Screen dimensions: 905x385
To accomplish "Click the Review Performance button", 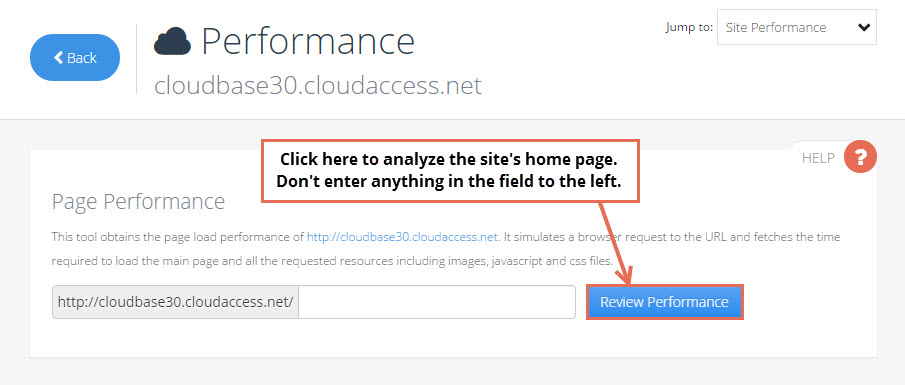I will click(x=664, y=302).
